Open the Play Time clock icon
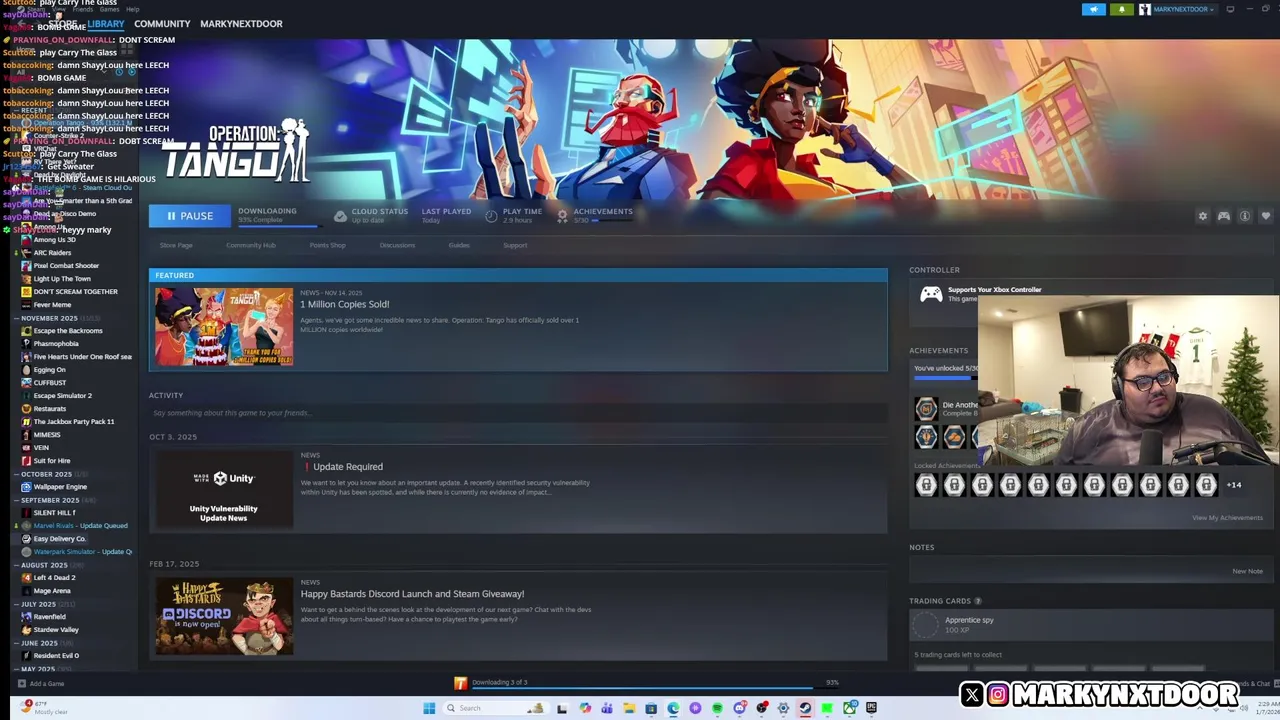The image size is (1280, 720). pyautogui.click(x=491, y=216)
